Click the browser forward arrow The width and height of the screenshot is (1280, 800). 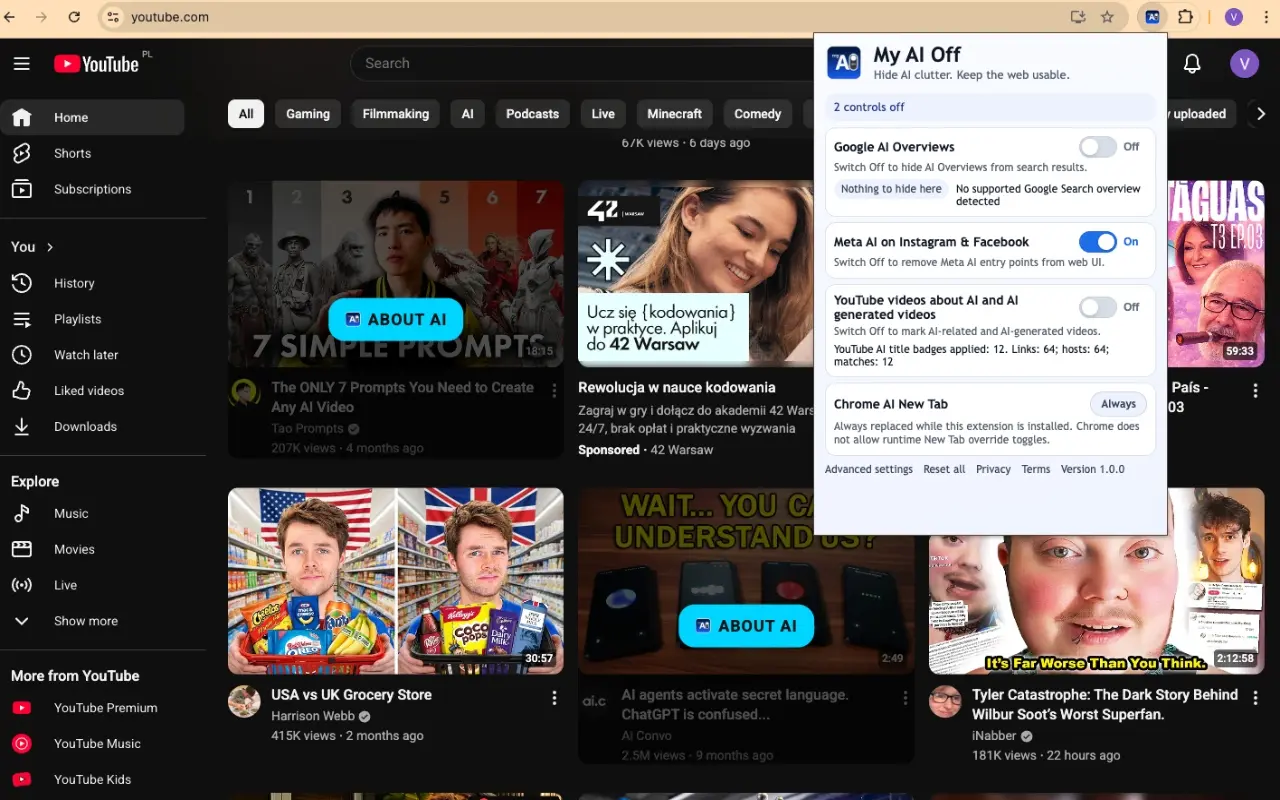[42, 17]
